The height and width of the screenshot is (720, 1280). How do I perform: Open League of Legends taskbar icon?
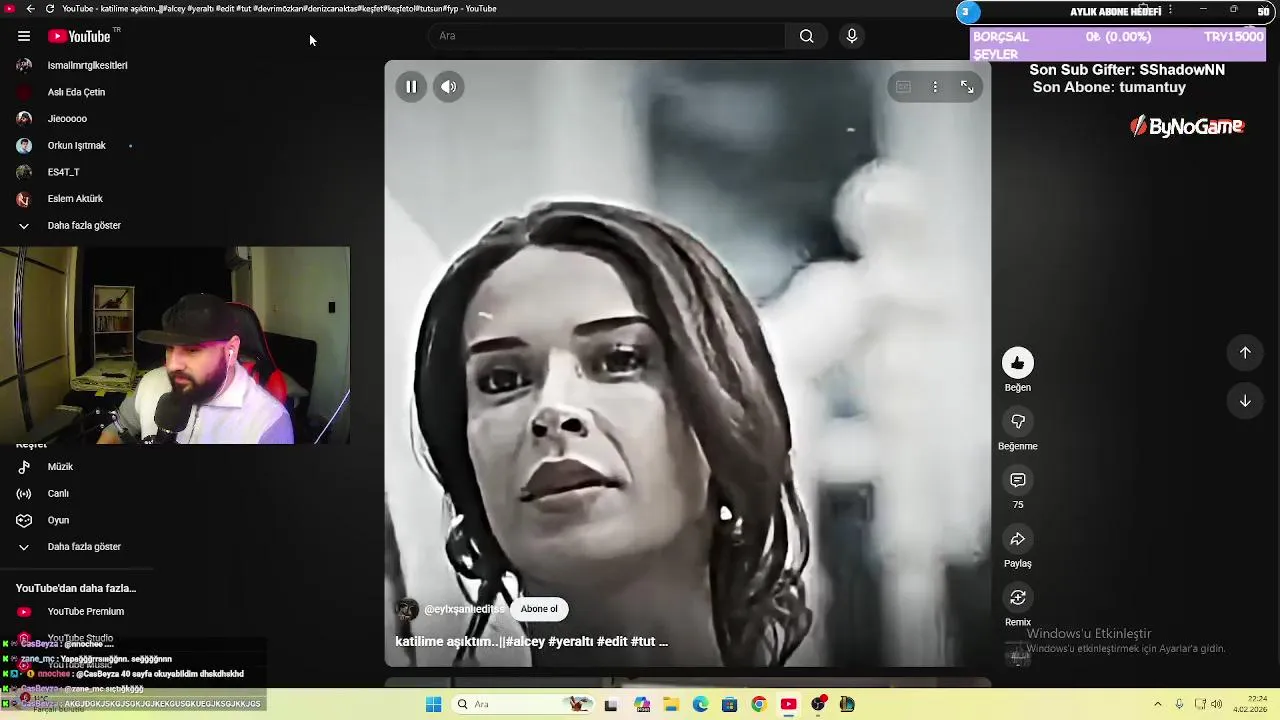click(x=847, y=705)
